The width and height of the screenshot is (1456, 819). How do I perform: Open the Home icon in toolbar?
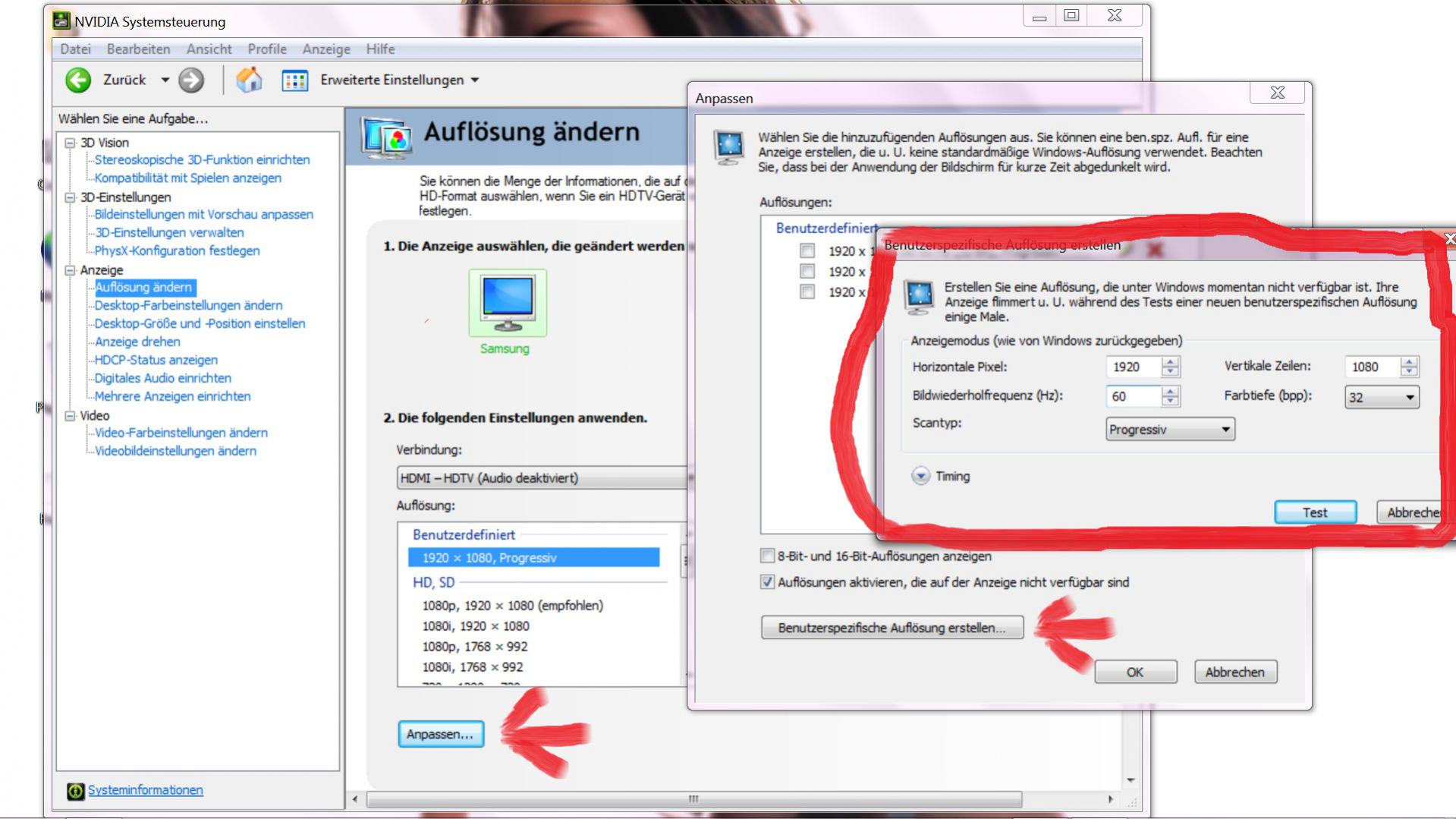(x=249, y=80)
